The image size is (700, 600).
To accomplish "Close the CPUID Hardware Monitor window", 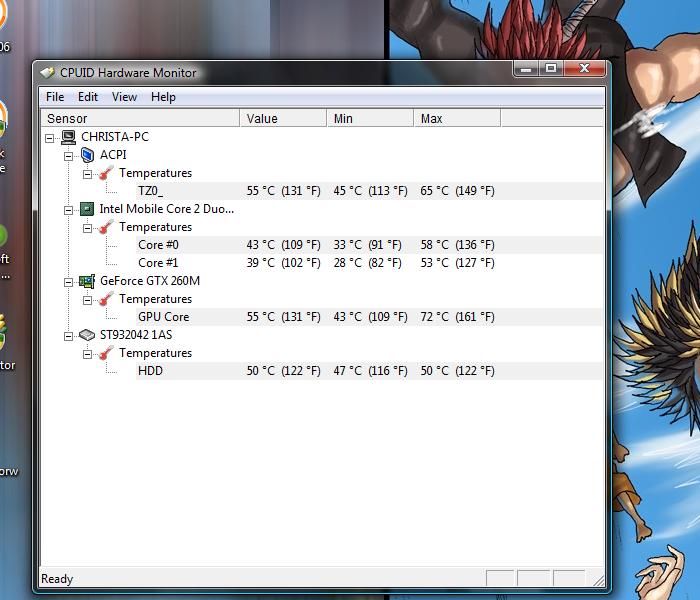I will click(584, 69).
